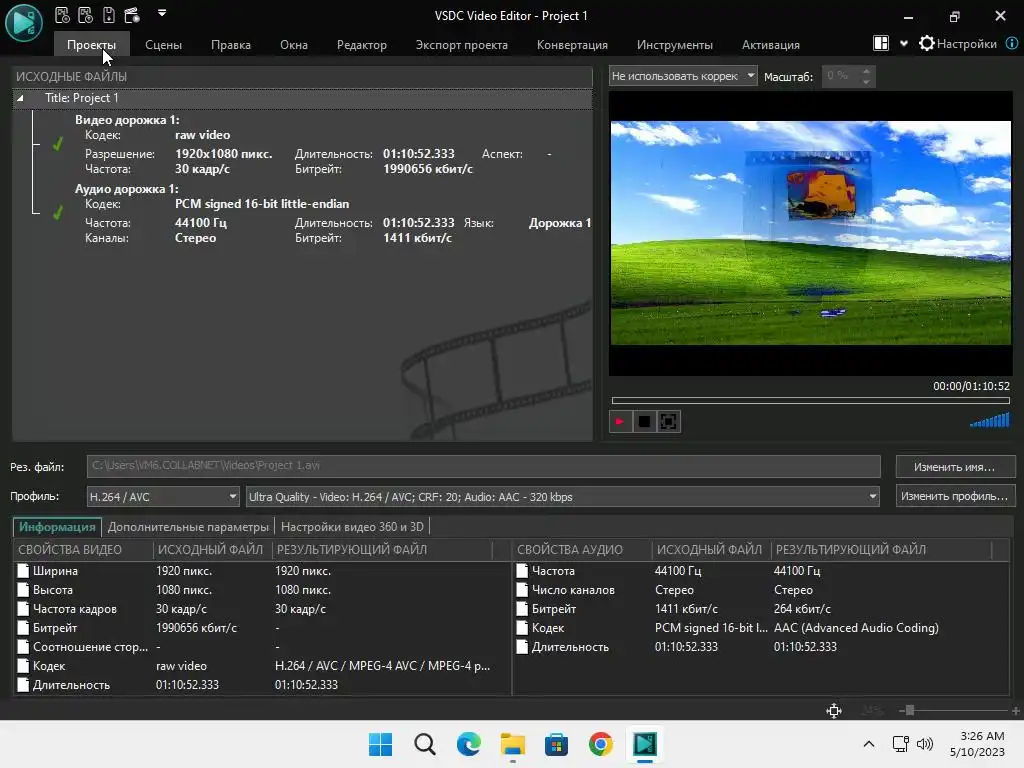Increase Масштаб with the up stepper arrow
Image resolution: width=1024 pixels, height=768 pixels.
pos(866,71)
